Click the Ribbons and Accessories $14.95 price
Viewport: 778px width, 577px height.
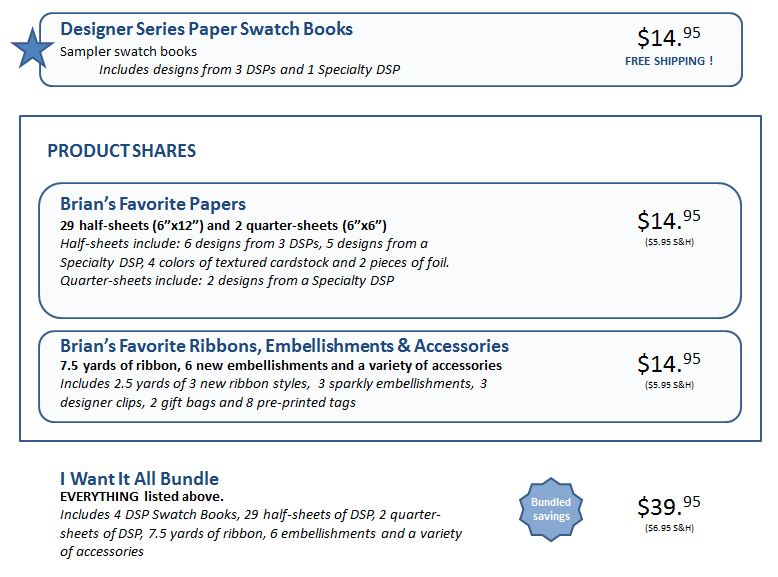[669, 362]
